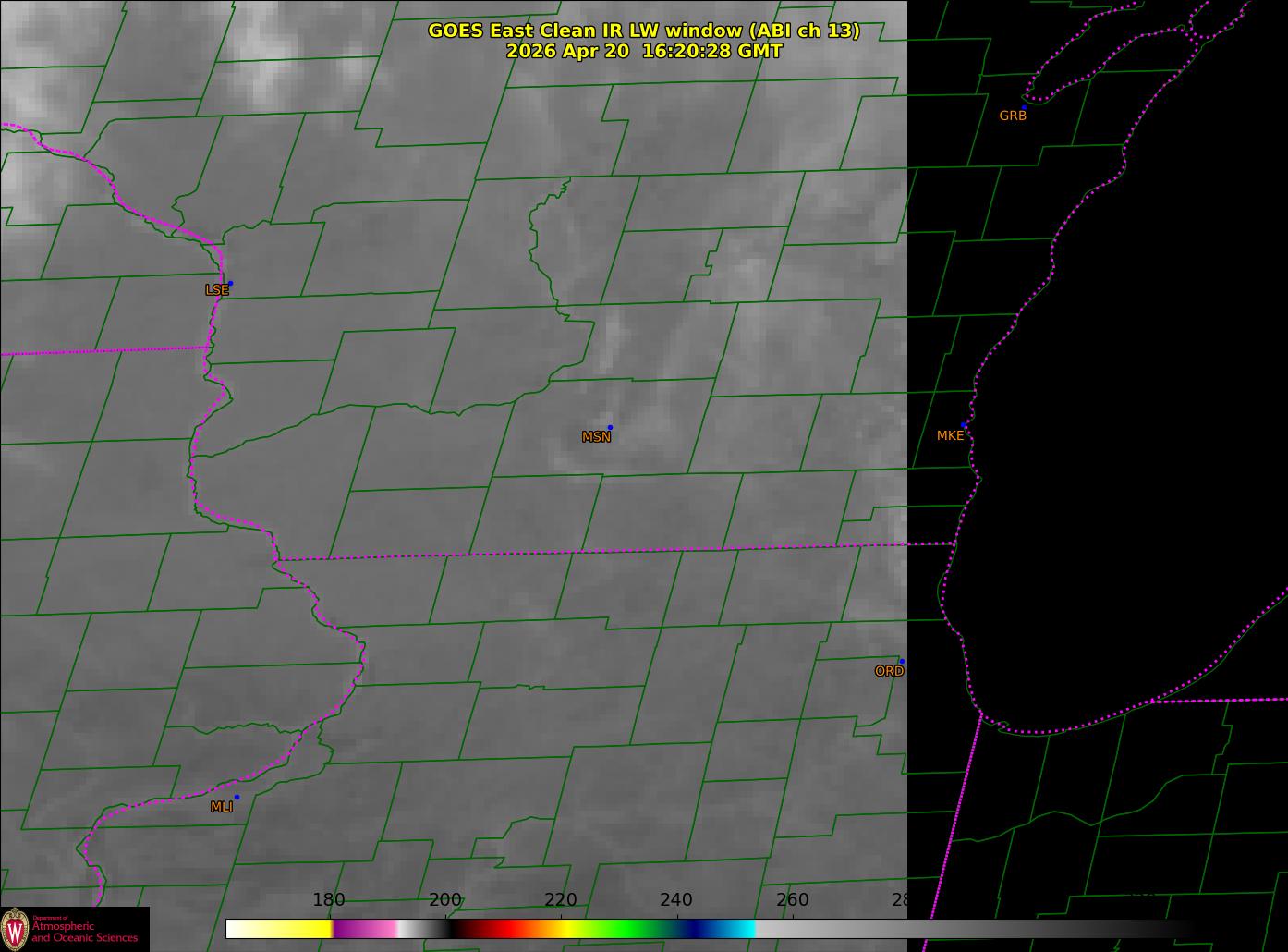
Task: Click the LSE station marker
Action: coord(230,283)
